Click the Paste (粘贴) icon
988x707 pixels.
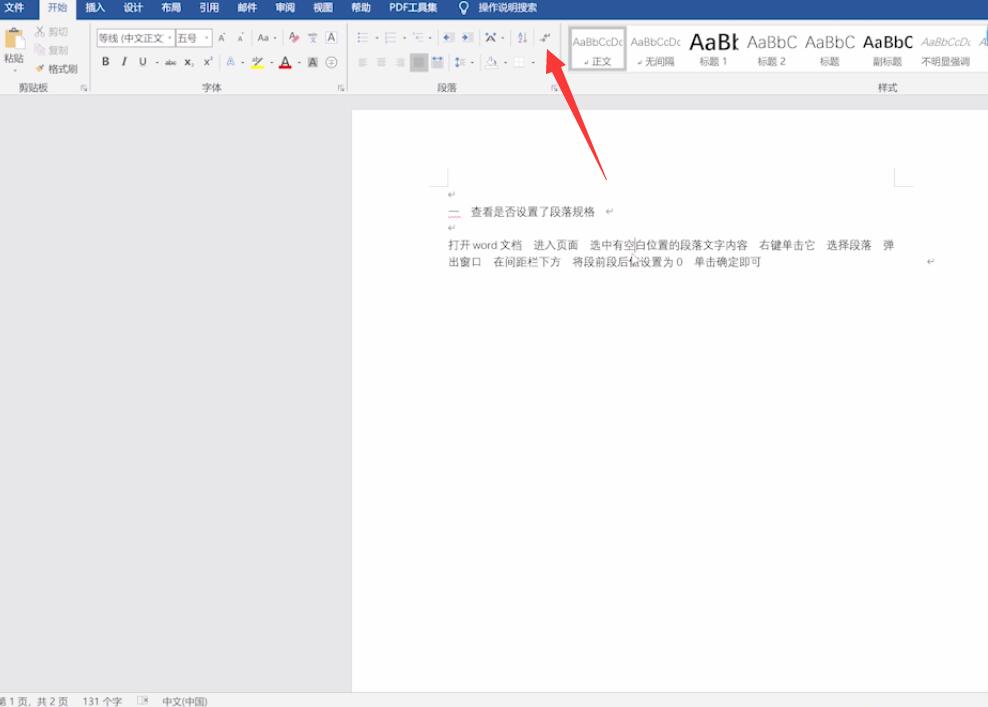coord(14,39)
